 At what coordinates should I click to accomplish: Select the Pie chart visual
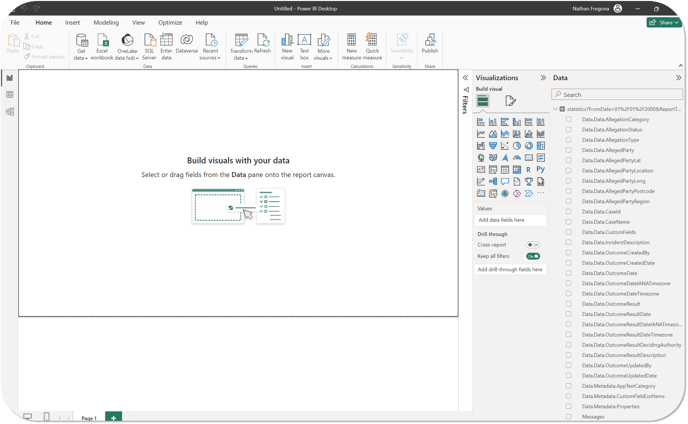click(x=517, y=146)
